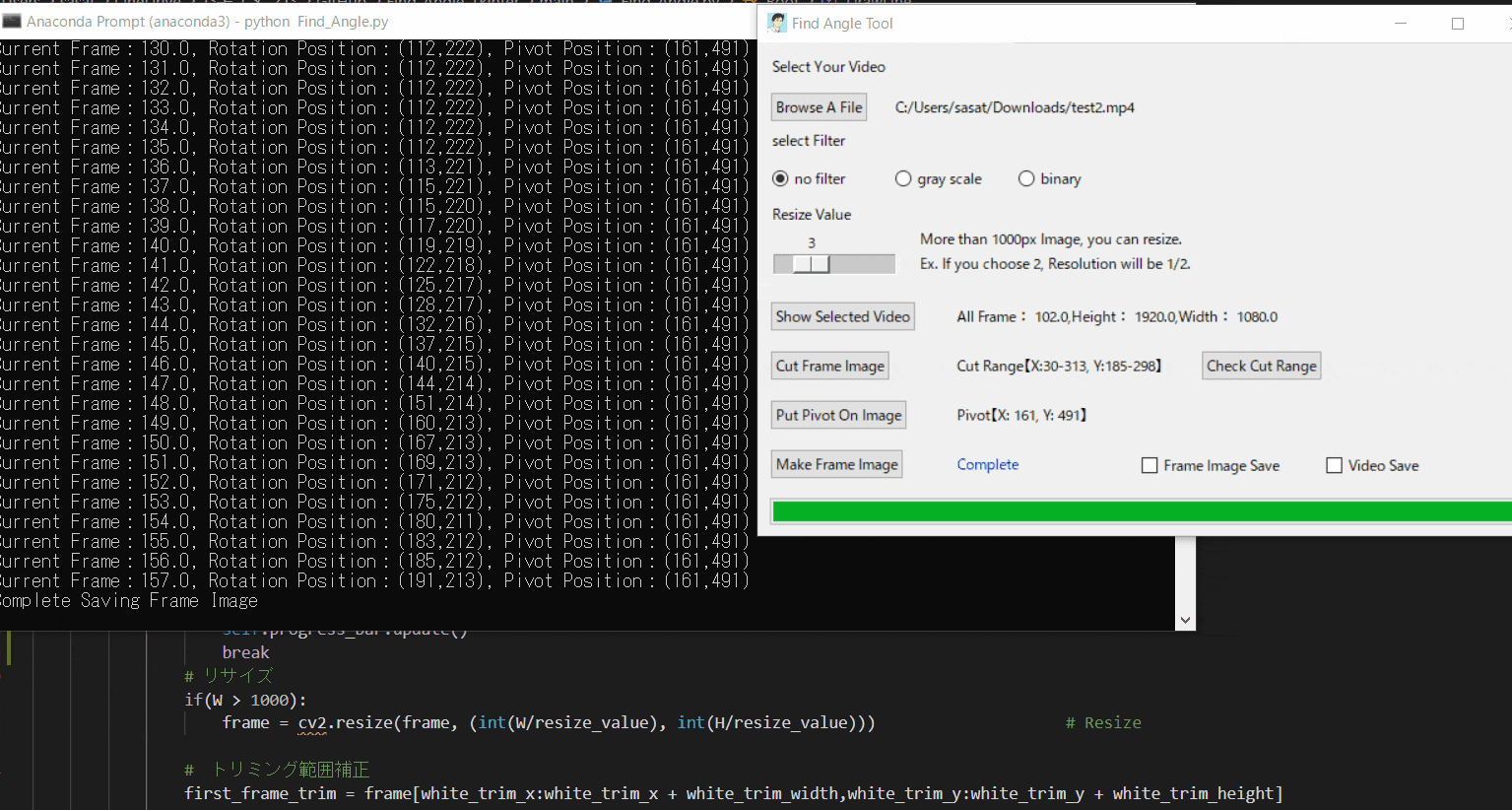Screen dimensions: 1512x810
Task: Minimize the Find Angle Tool window
Action: point(1401,23)
